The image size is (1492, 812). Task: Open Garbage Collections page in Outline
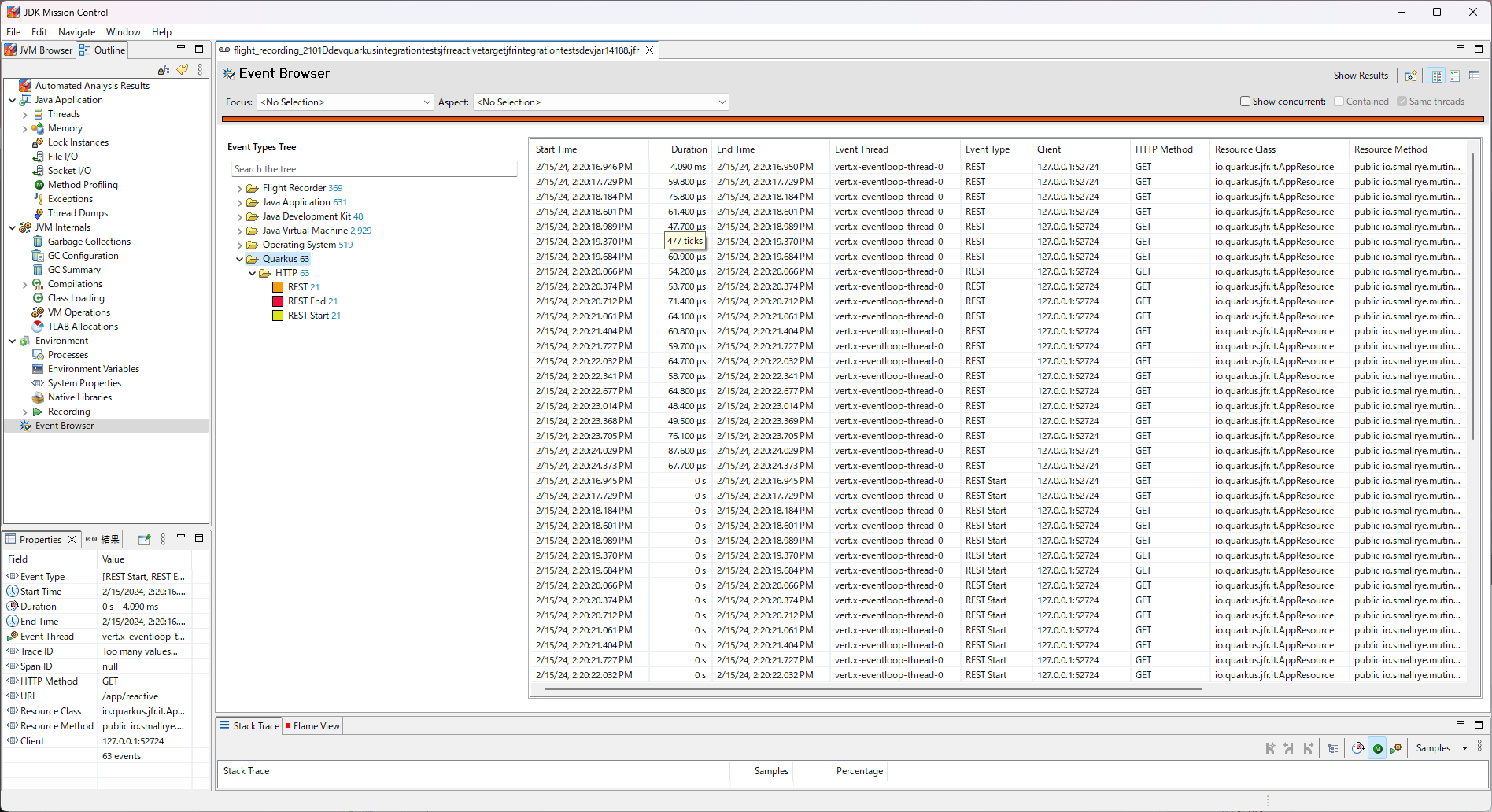coord(89,242)
